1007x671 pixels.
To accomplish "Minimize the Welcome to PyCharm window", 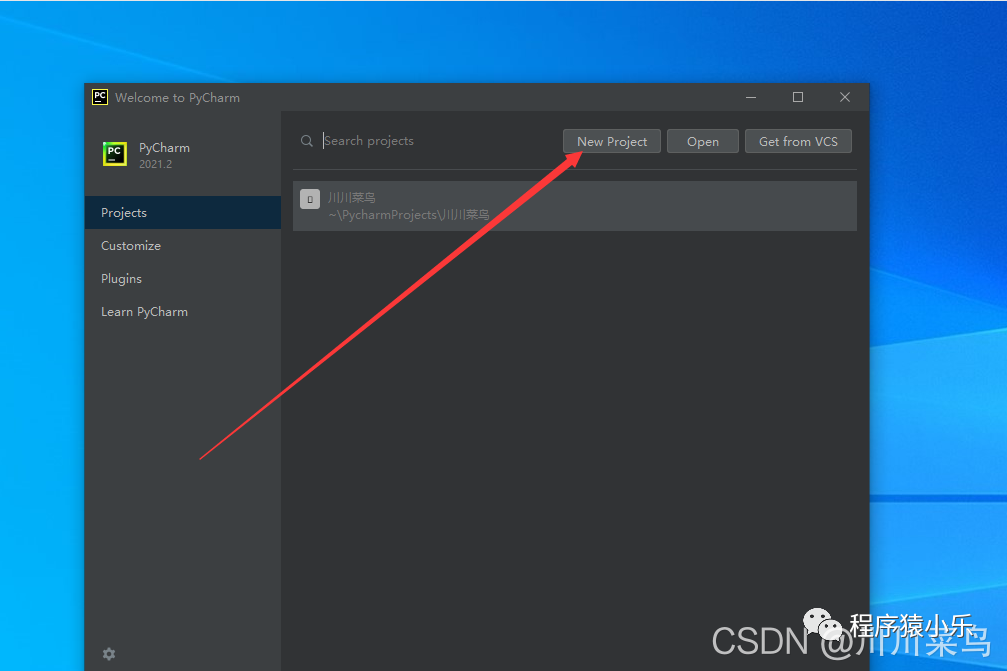I will click(x=751, y=97).
